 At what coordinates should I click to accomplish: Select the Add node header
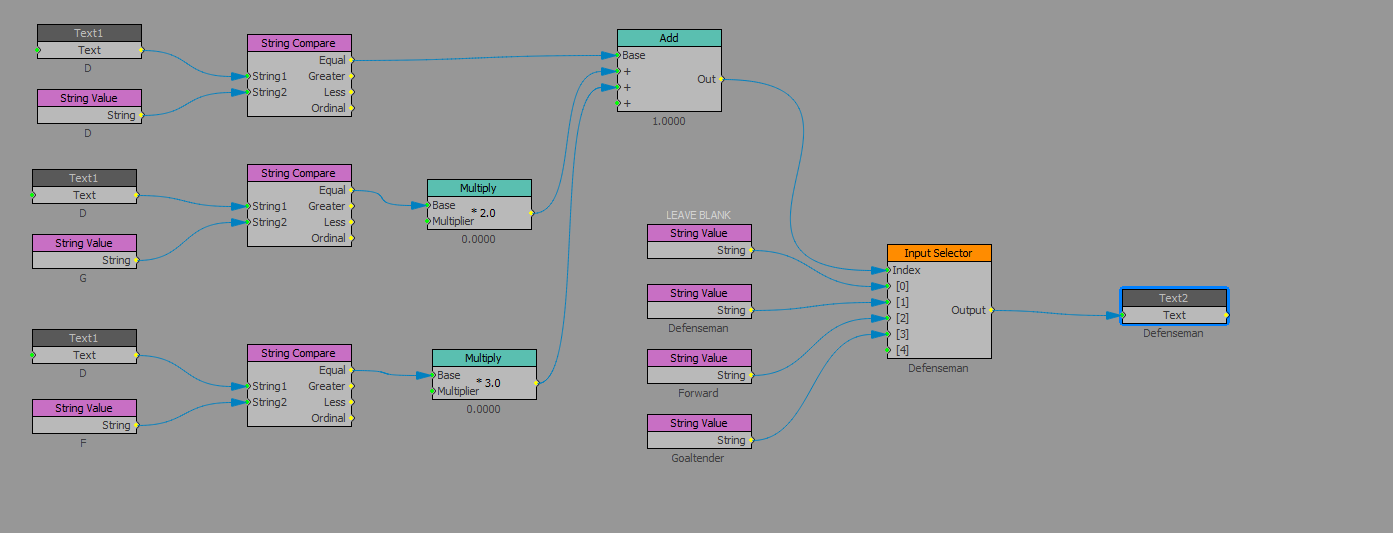click(669, 38)
